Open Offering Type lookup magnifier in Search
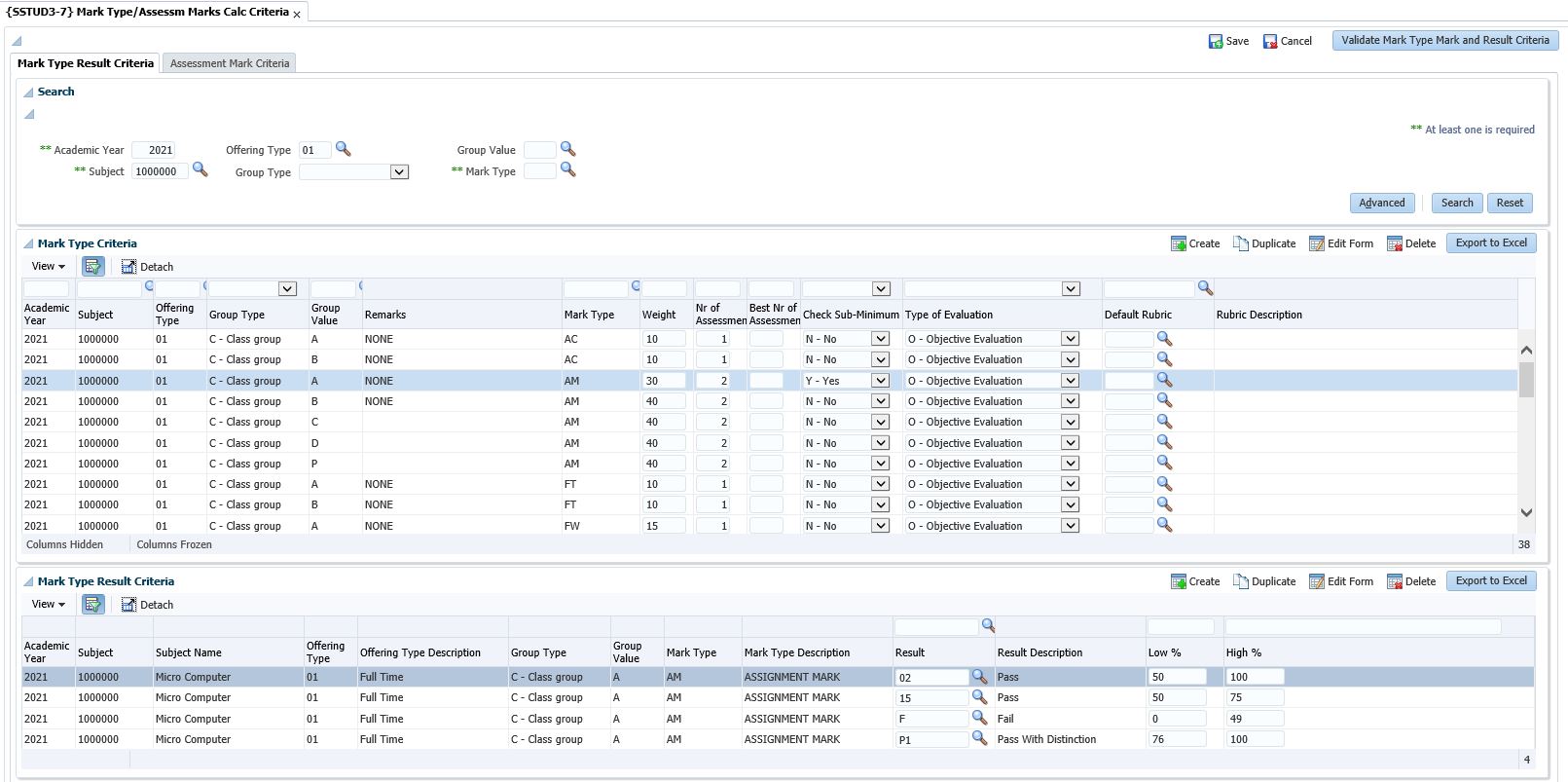1568x782 pixels. click(343, 149)
